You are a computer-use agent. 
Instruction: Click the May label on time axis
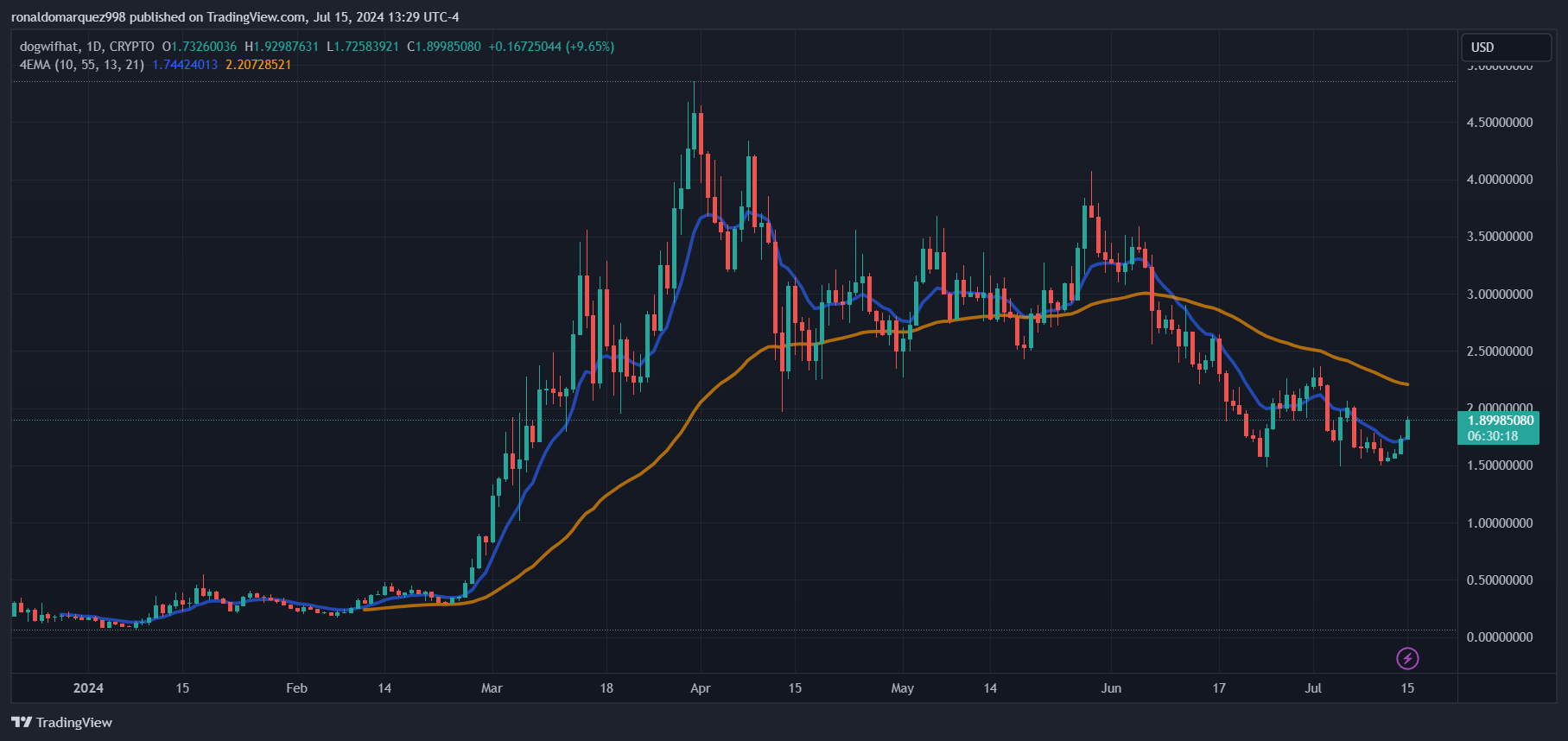click(x=903, y=688)
